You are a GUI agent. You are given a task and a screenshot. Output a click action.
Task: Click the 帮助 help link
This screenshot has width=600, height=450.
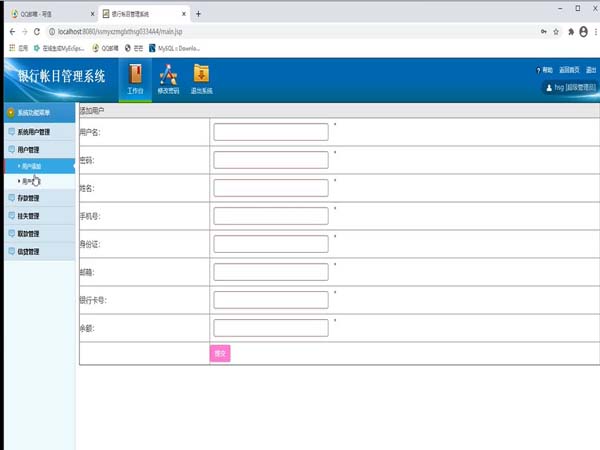pyautogui.click(x=545, y=70)
